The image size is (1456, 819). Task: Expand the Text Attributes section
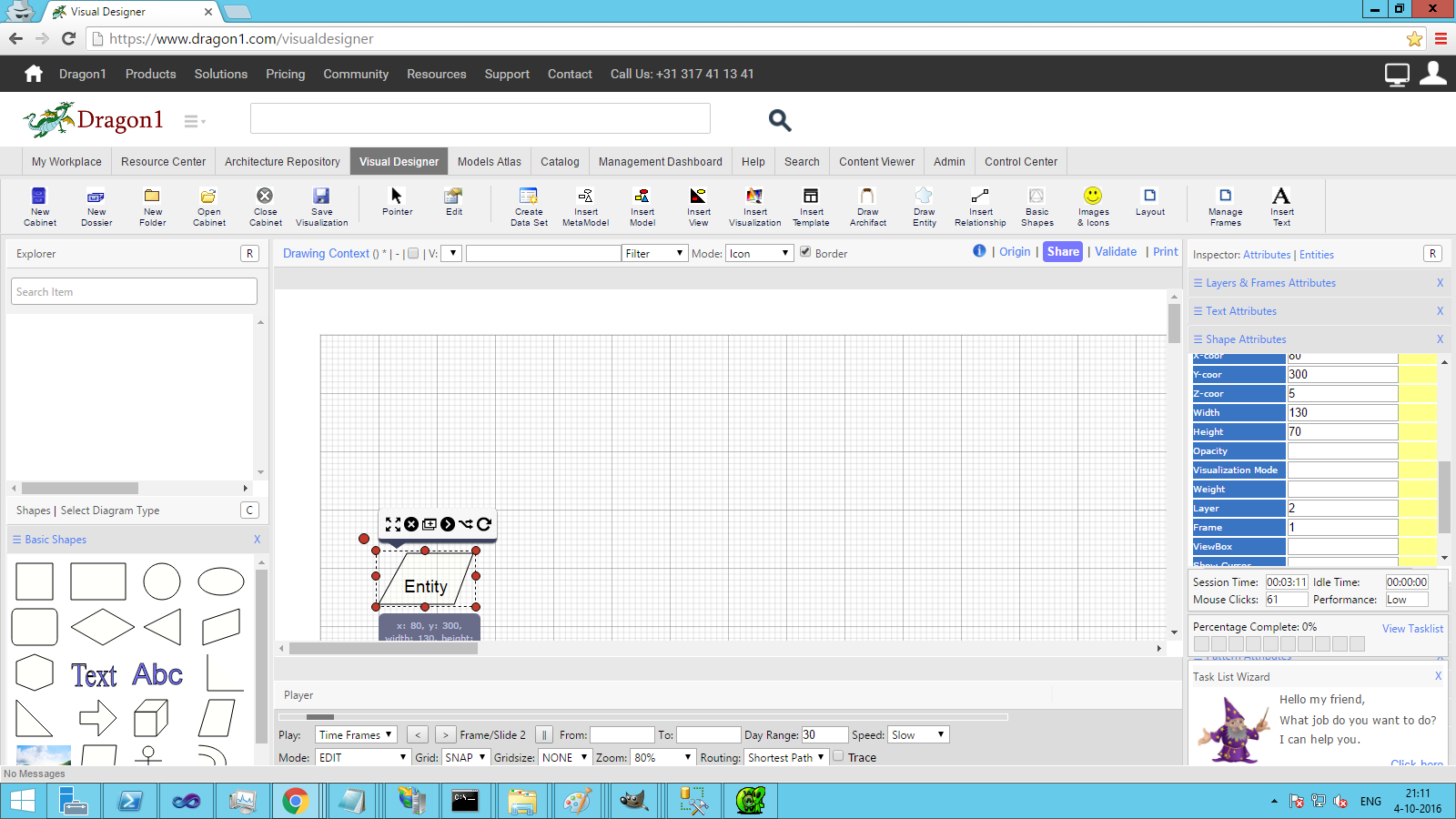click(1241, 311)
